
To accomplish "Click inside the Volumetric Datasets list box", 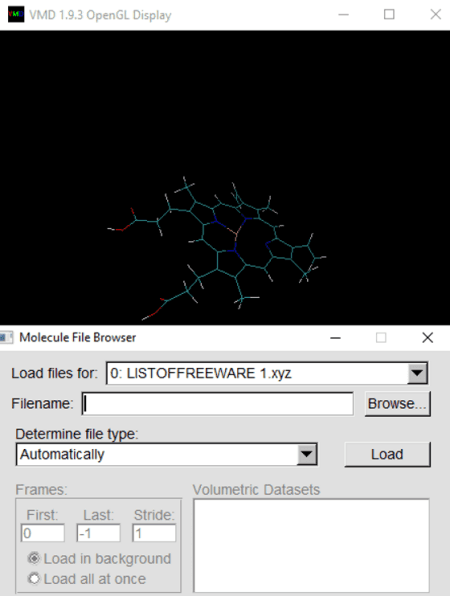I will [311, 545].
